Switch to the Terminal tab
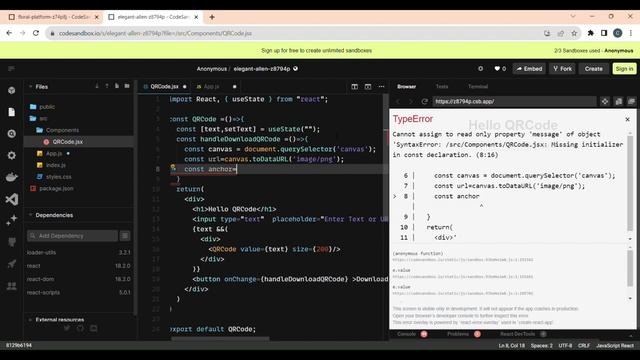The image size is (640, 360). coord(478,87)
